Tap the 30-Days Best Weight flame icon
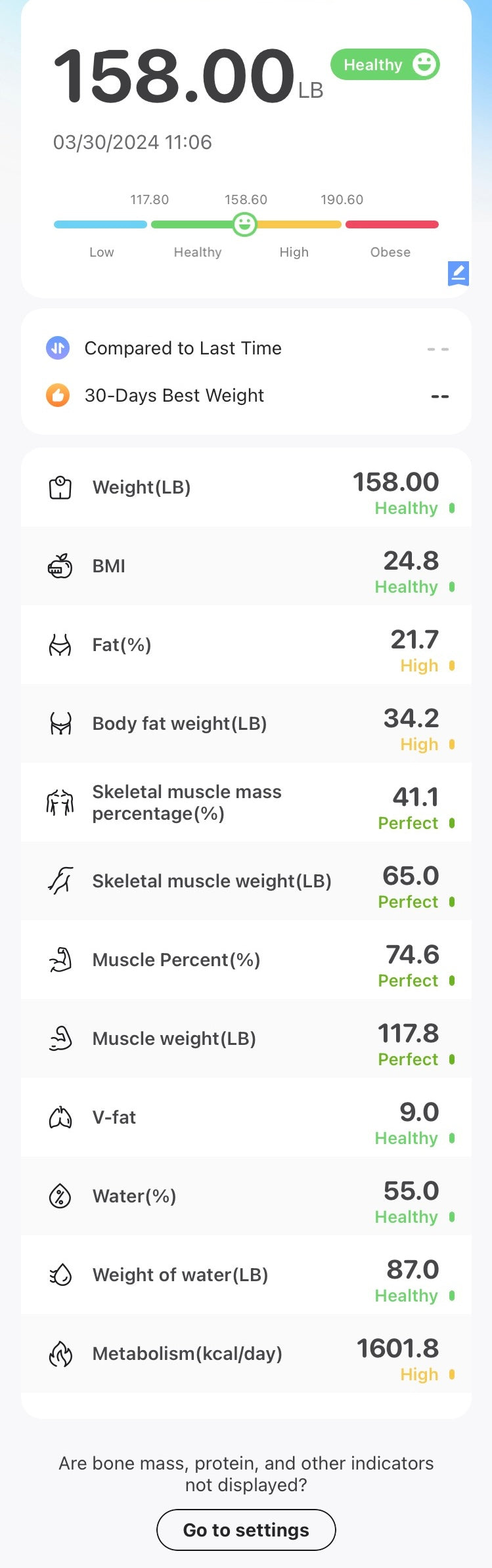Image resolution: width=492 pixels, height=1568 pixels. (x=58, y=395)
